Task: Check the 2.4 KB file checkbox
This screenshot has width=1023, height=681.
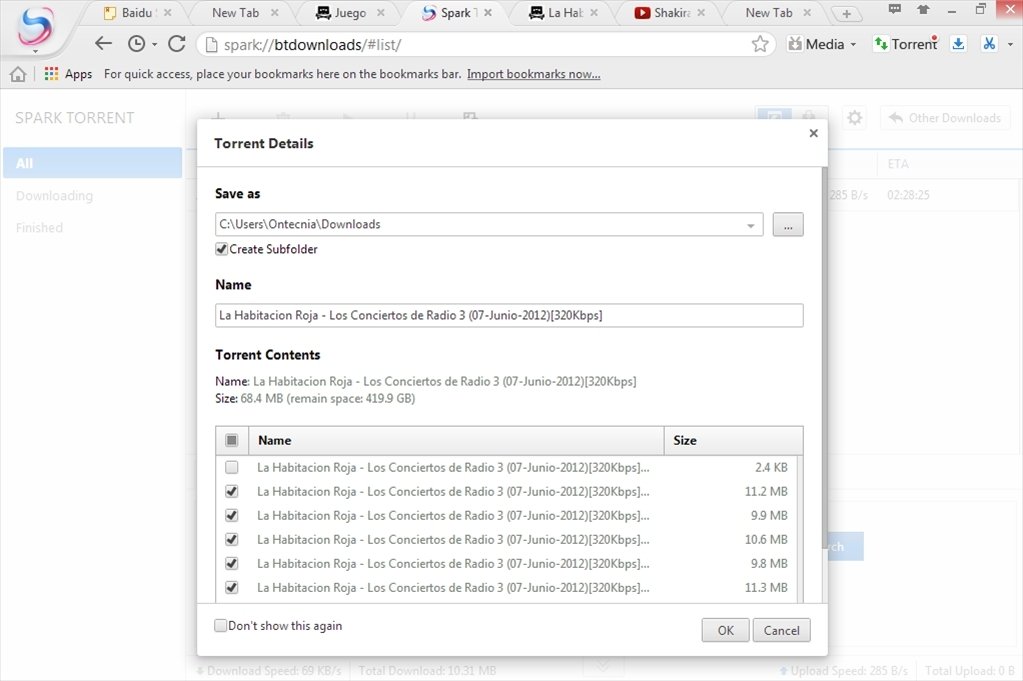Action: (x=232, y=467)
